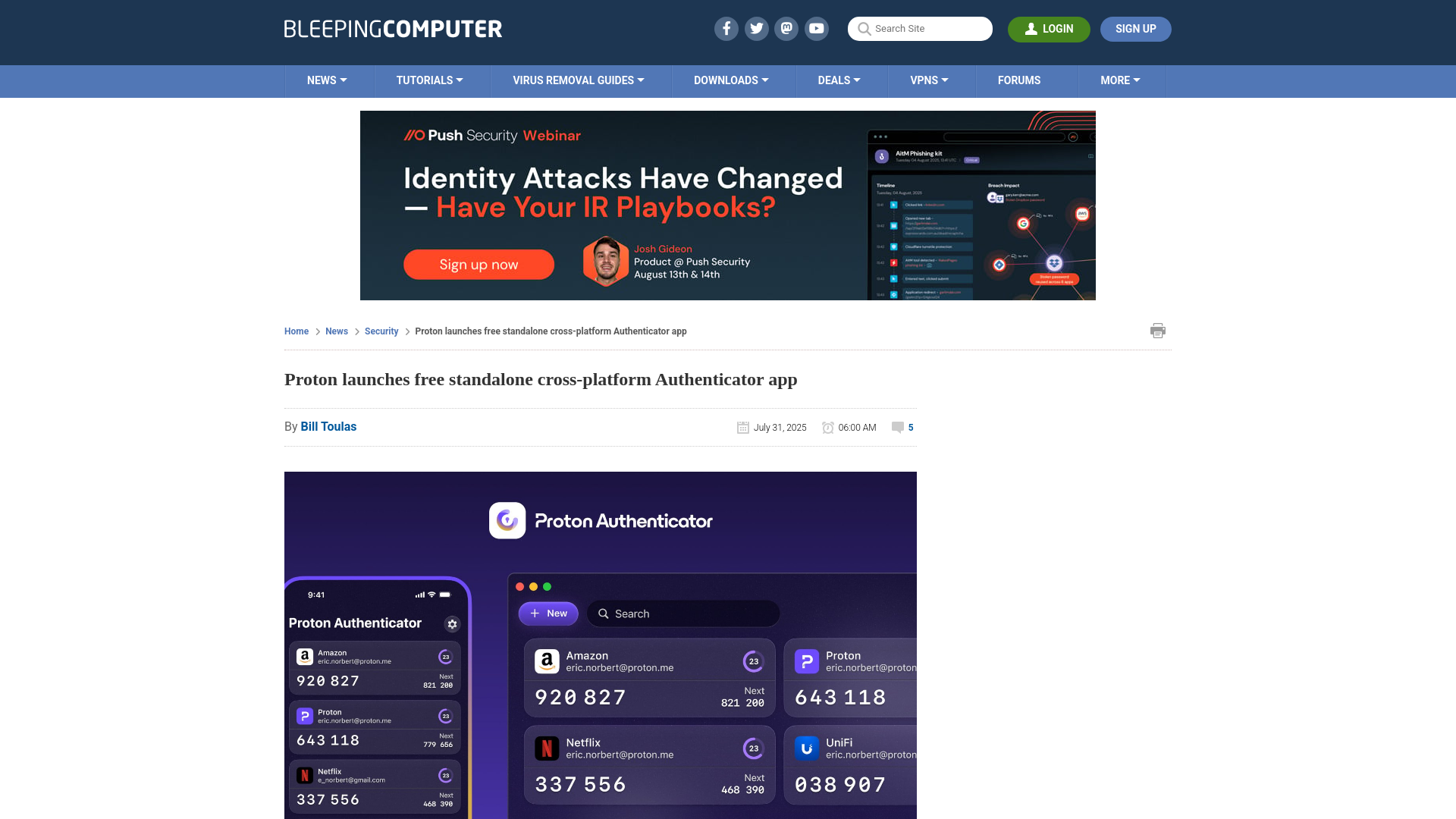
Task: Click the calendar date icon
Action: (743, 428)
